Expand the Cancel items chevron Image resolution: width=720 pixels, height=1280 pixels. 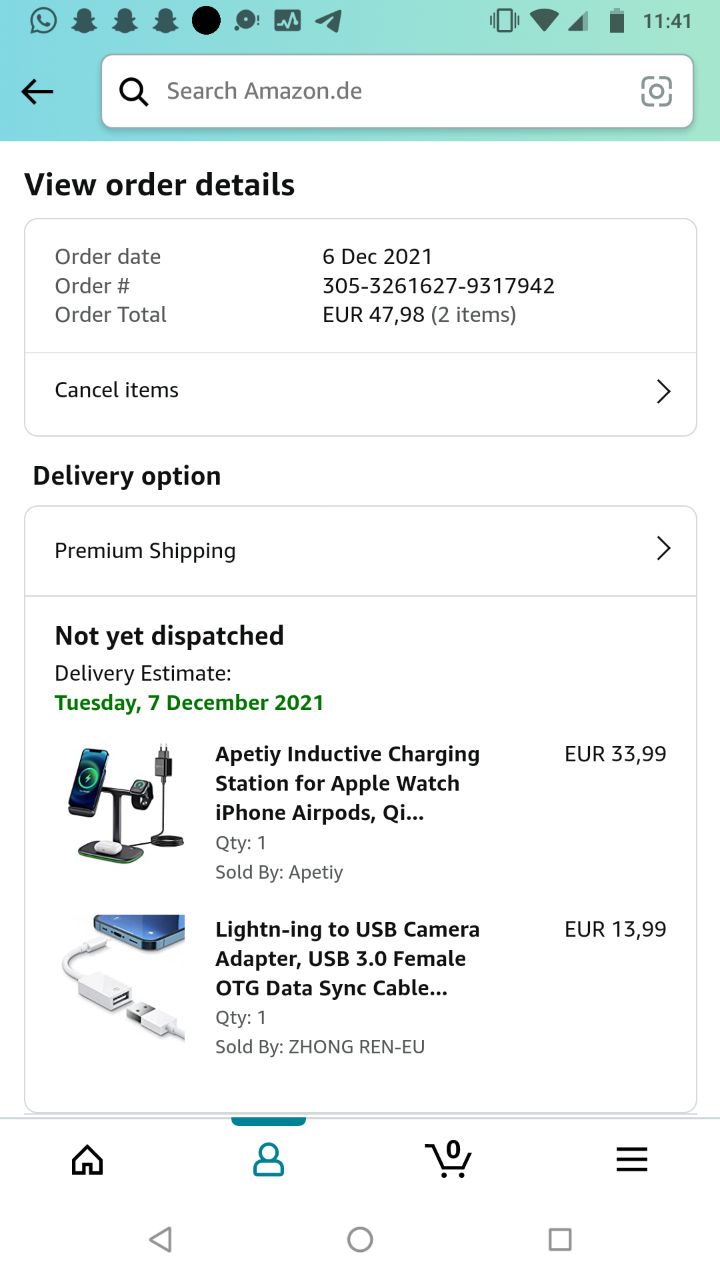tap(662, 391)
